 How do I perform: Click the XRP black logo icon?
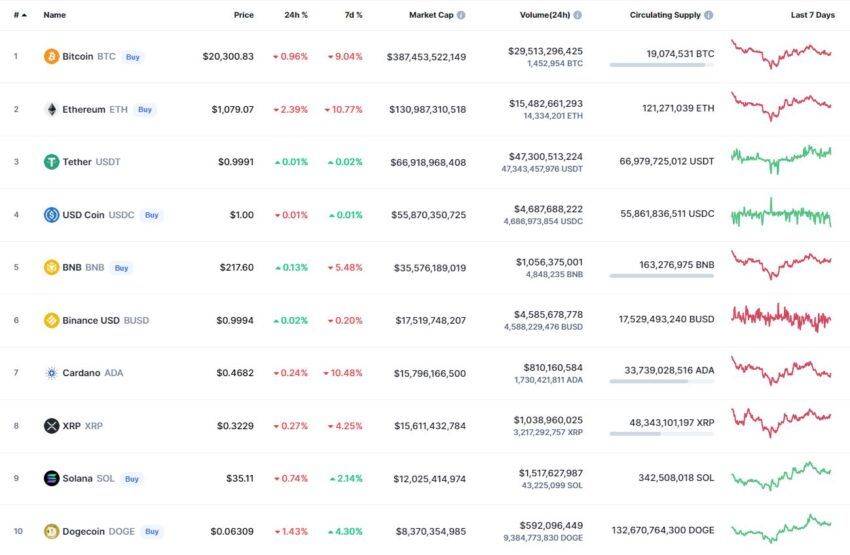coord(51,425)
